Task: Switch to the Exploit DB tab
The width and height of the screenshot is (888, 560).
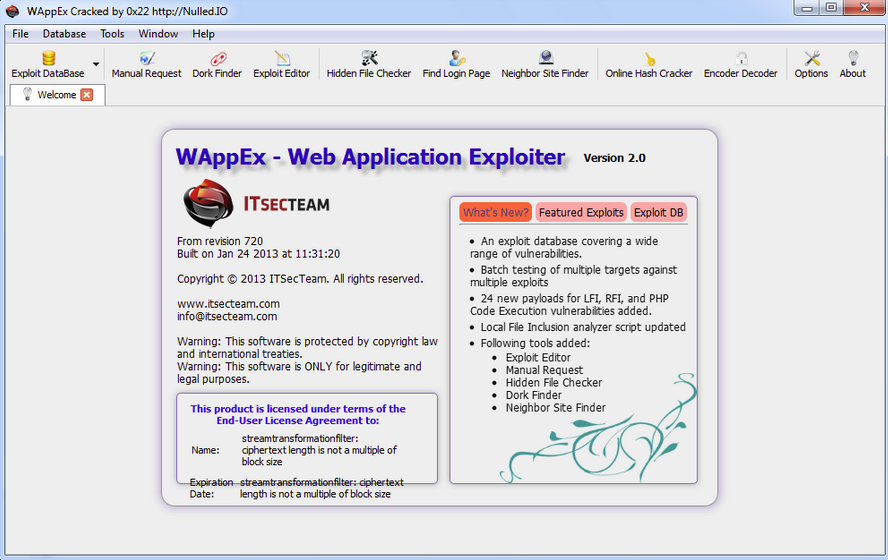Action: click(659, 212)
